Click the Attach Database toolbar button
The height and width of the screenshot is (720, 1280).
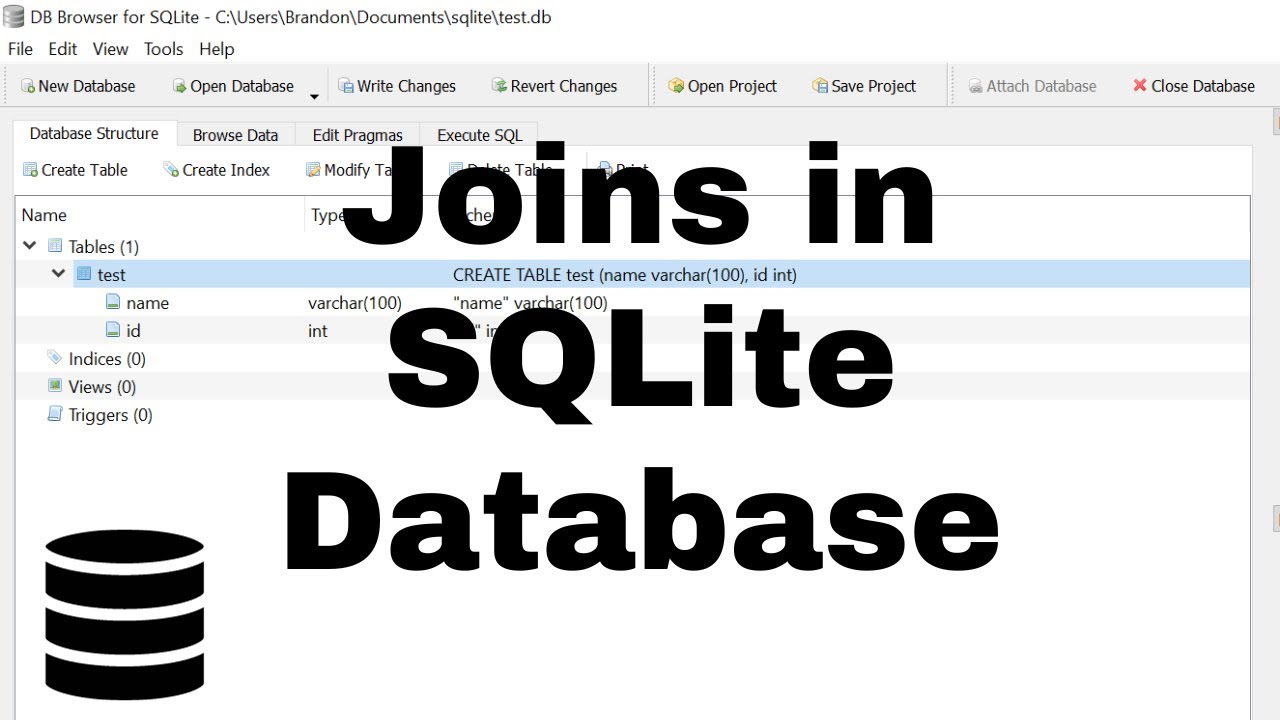click(x=1032, y=86)
